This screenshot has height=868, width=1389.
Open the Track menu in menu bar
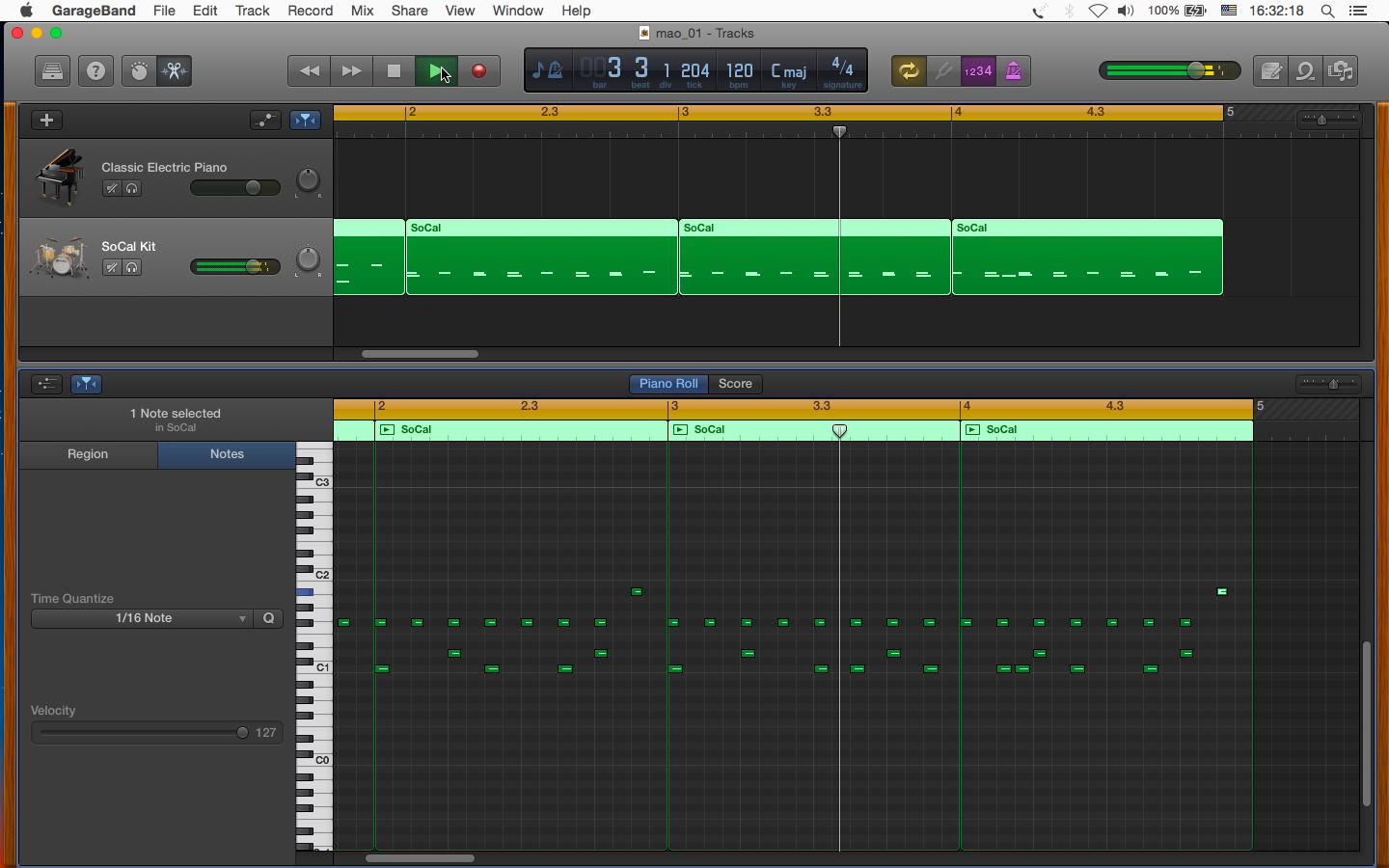tap(252, 11)
